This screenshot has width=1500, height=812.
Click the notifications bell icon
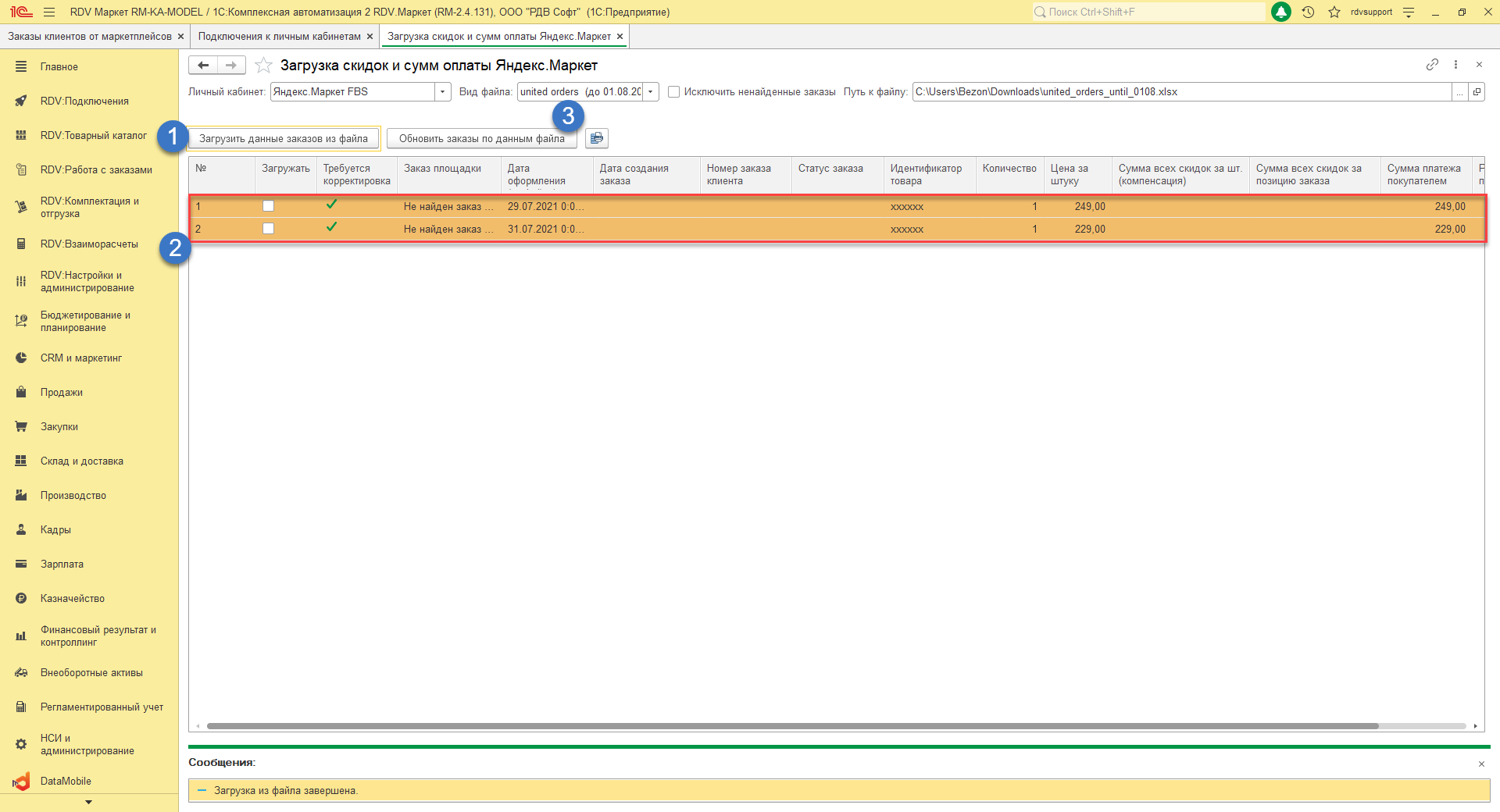(x=1281, y=12)
